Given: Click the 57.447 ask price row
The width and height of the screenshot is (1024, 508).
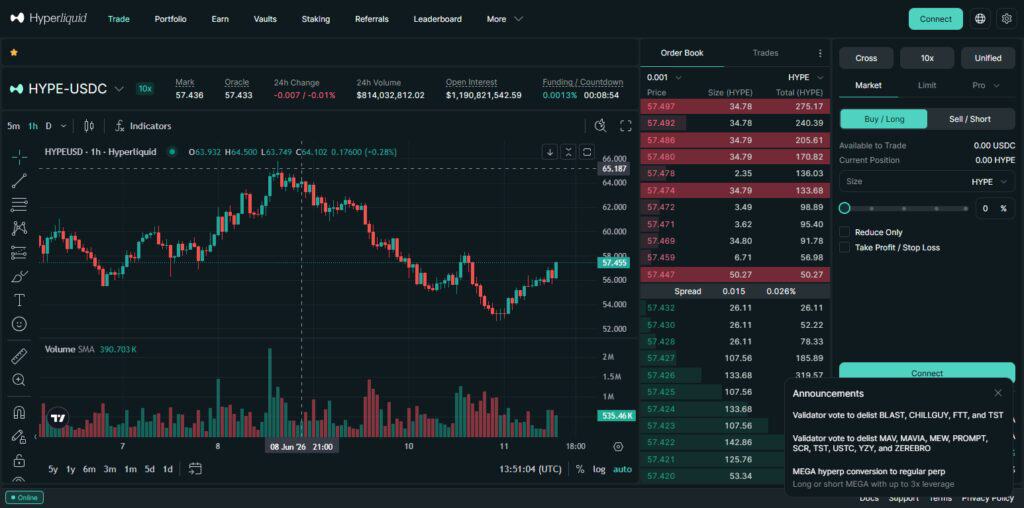Looking at the screenshot, I should pos(735,274).
